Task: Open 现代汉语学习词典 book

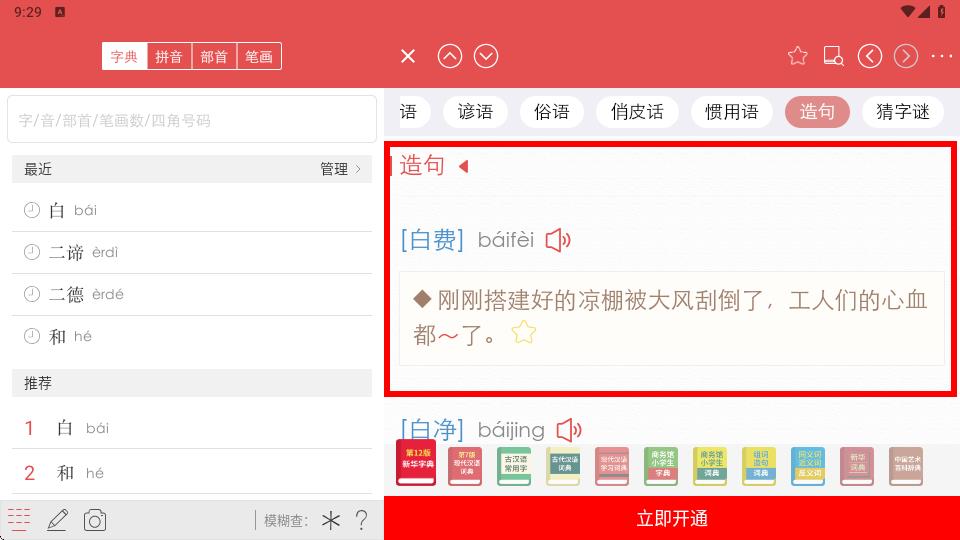Action: [612, 467]
